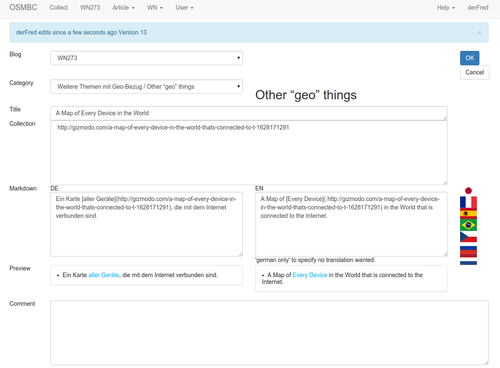Go to the OSMBC home brand link
500x368 pixels.
pyautogui.click(x=23, y=7)
